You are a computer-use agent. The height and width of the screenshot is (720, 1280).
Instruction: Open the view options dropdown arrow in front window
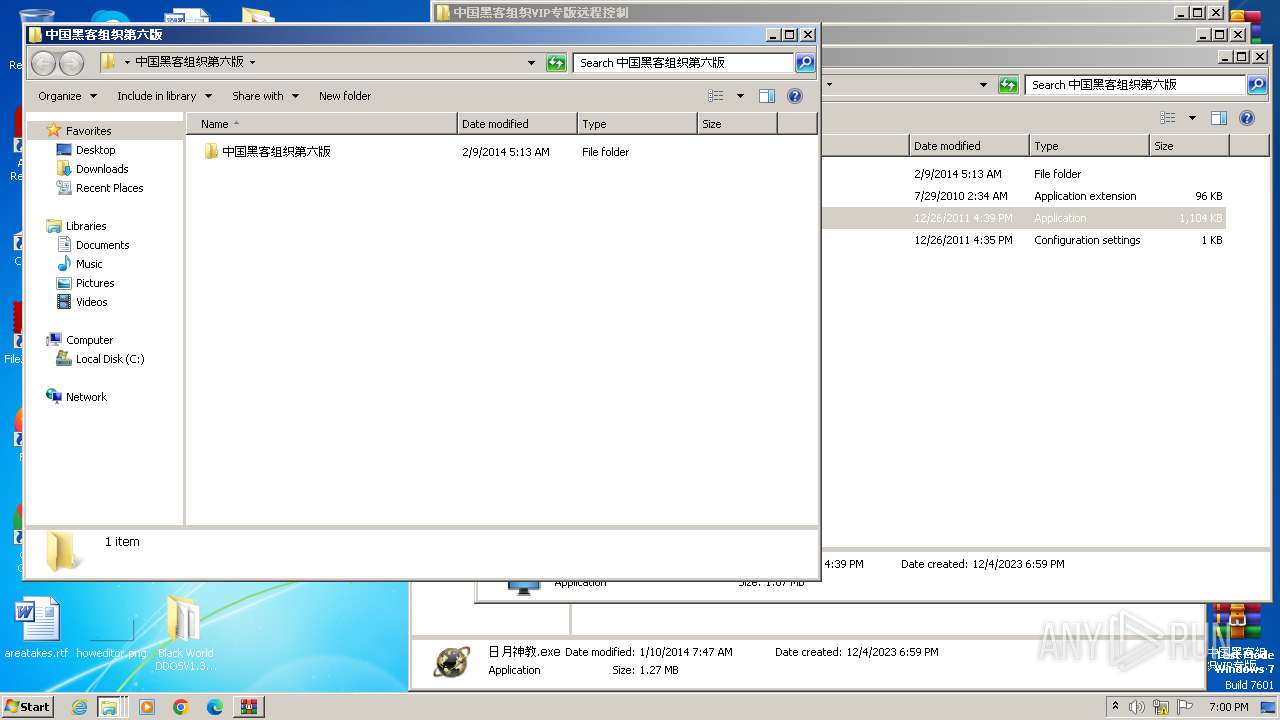coord(740,96)
